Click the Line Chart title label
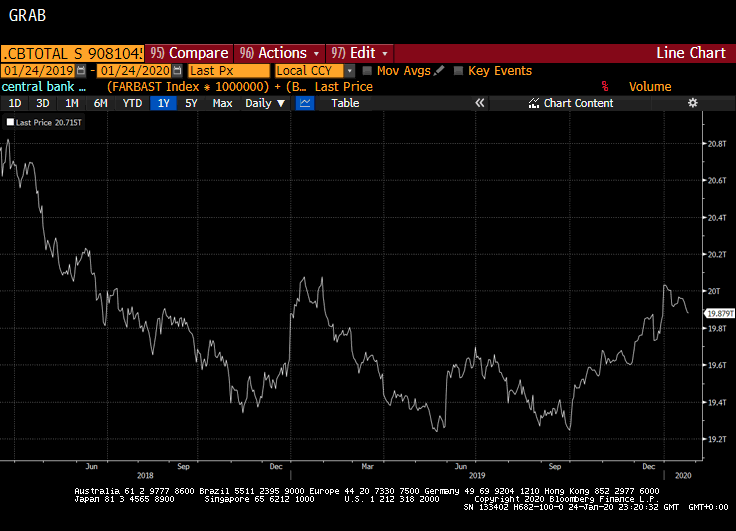Screen dimensions: 736x531 pos(690,53)
